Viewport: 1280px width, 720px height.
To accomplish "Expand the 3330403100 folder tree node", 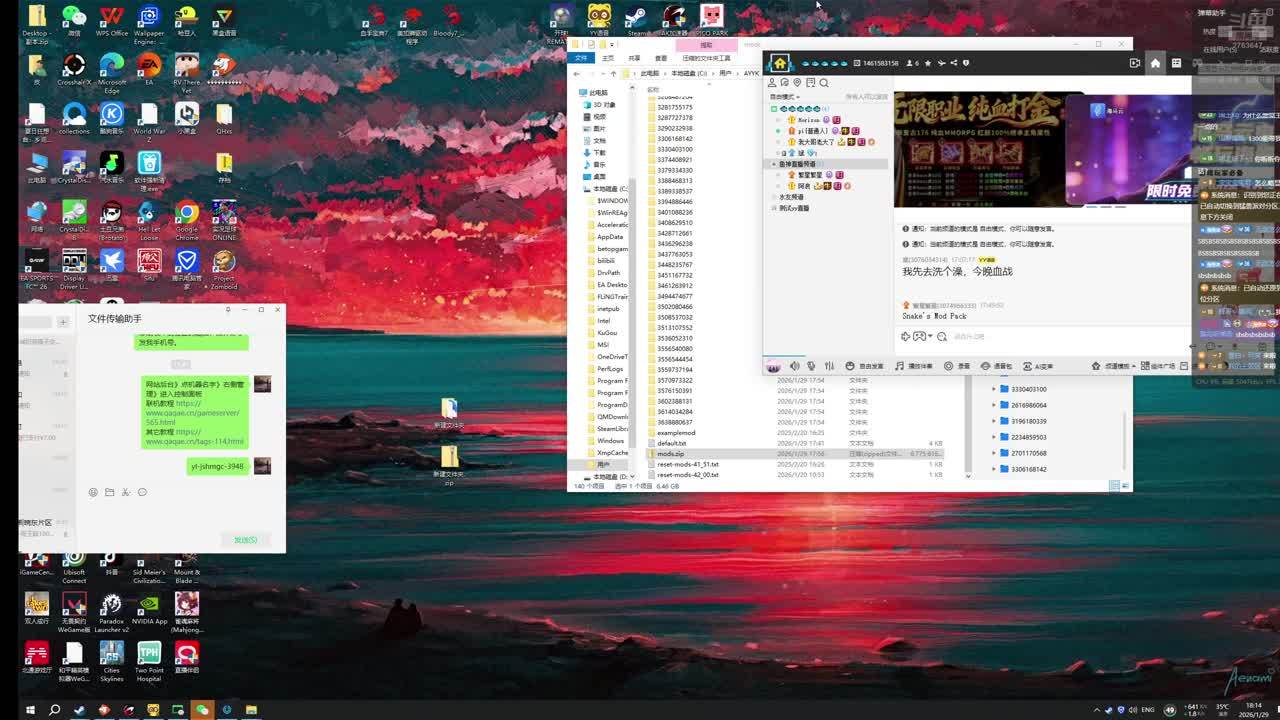I will pos(993,389).
